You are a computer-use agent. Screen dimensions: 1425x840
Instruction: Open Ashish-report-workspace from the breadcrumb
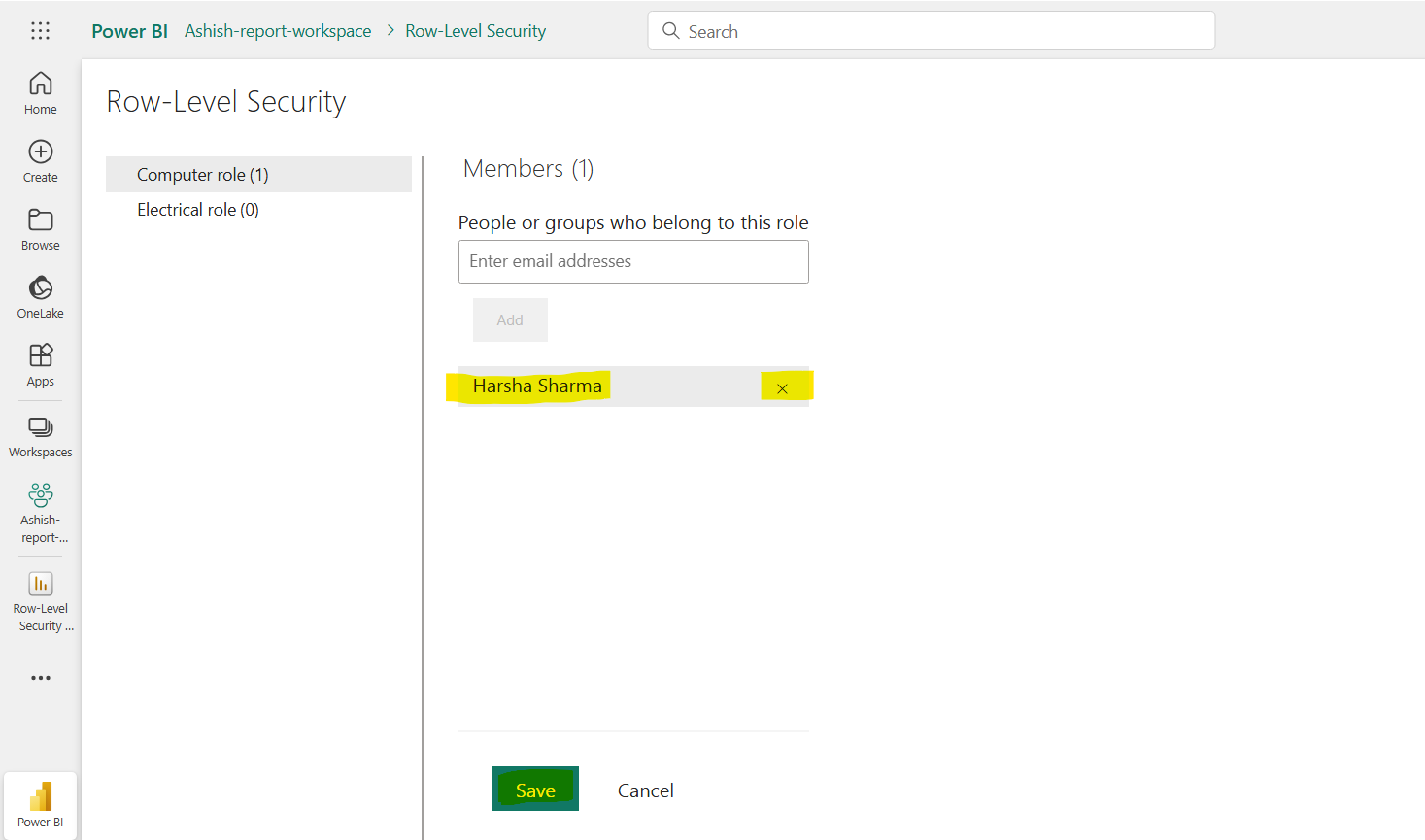click(278, 30)
